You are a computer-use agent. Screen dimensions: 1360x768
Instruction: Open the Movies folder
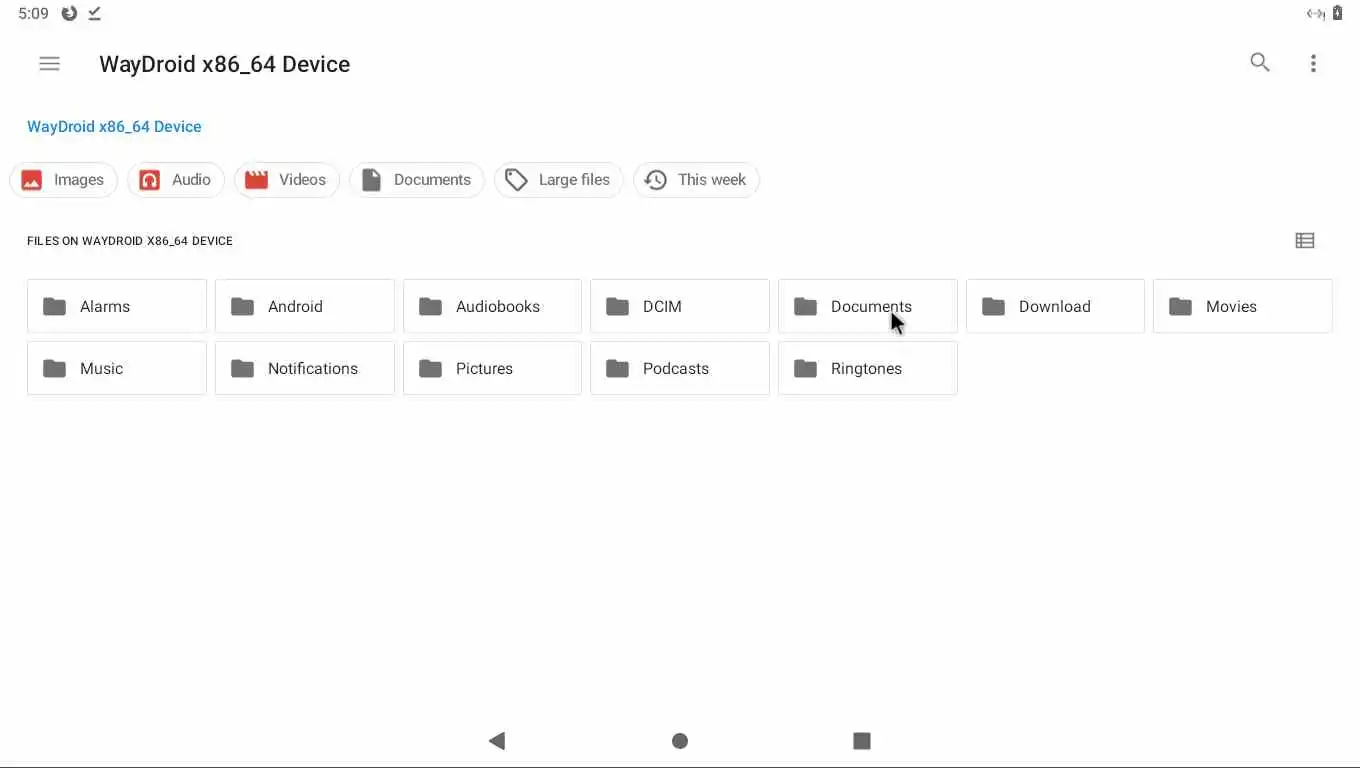click(x=1242, y=307)
